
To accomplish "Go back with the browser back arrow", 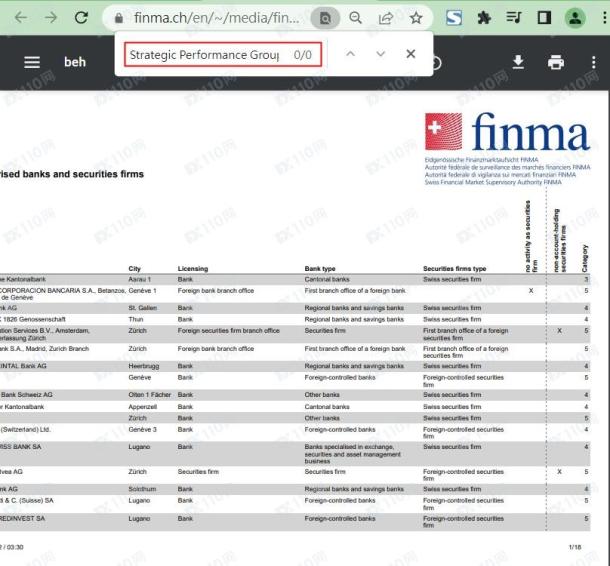I will 21,18.
